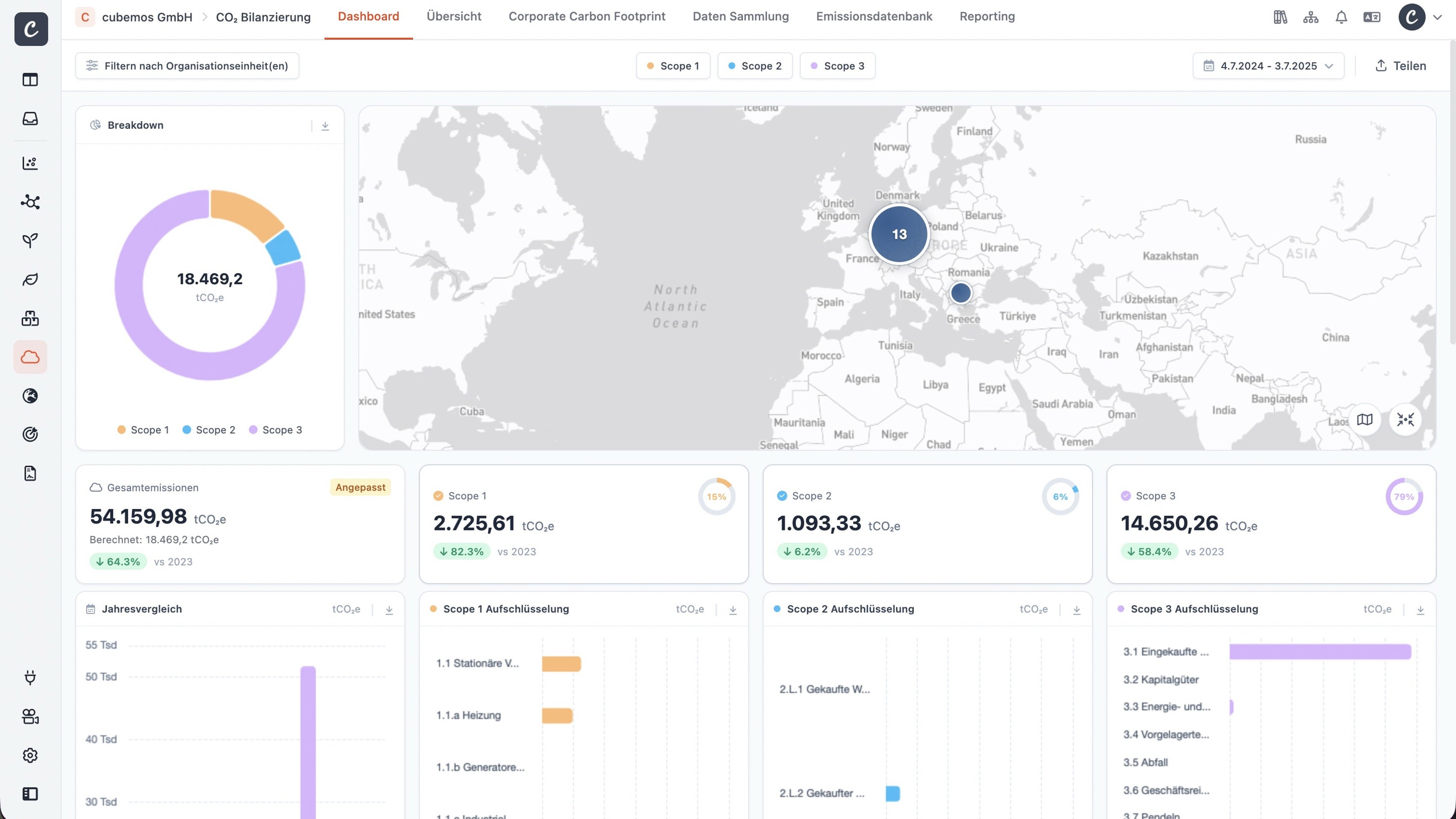1456x819 pixels.
Task: Open notifications bell
Action: 1341,18
